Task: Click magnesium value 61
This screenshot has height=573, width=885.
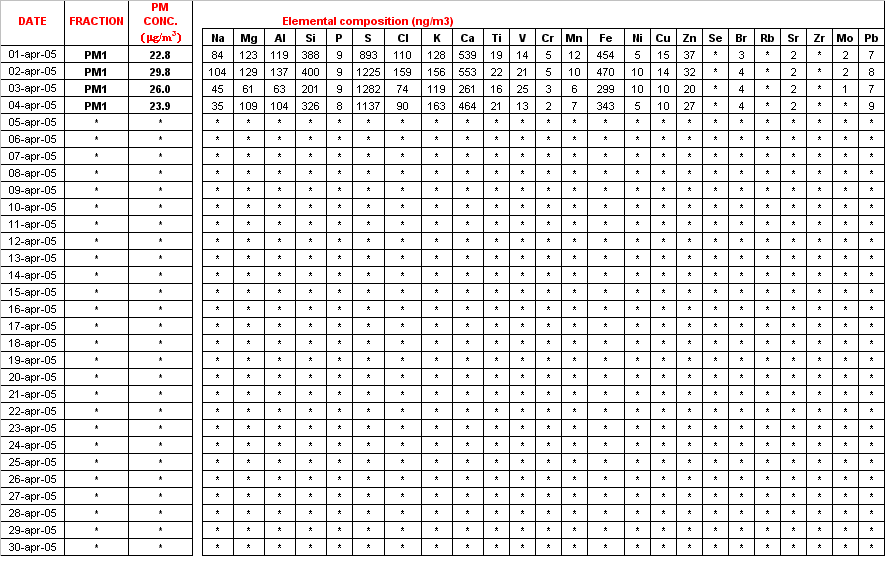Action: (x=248, y=89)
